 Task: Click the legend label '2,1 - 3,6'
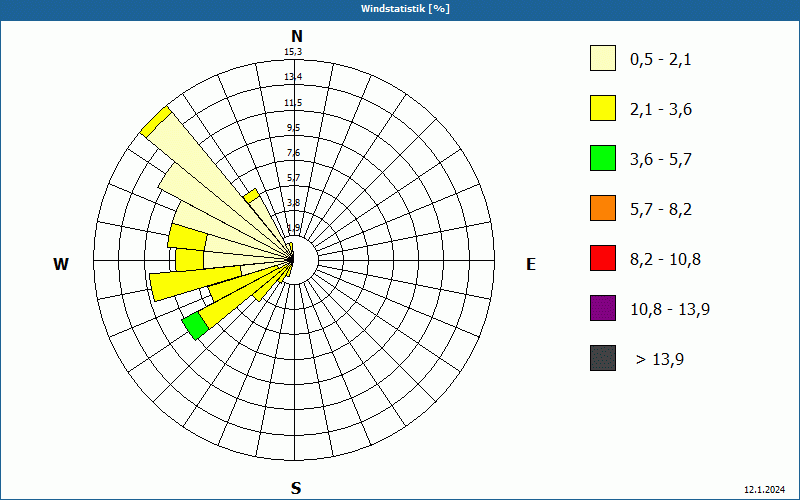661,110
